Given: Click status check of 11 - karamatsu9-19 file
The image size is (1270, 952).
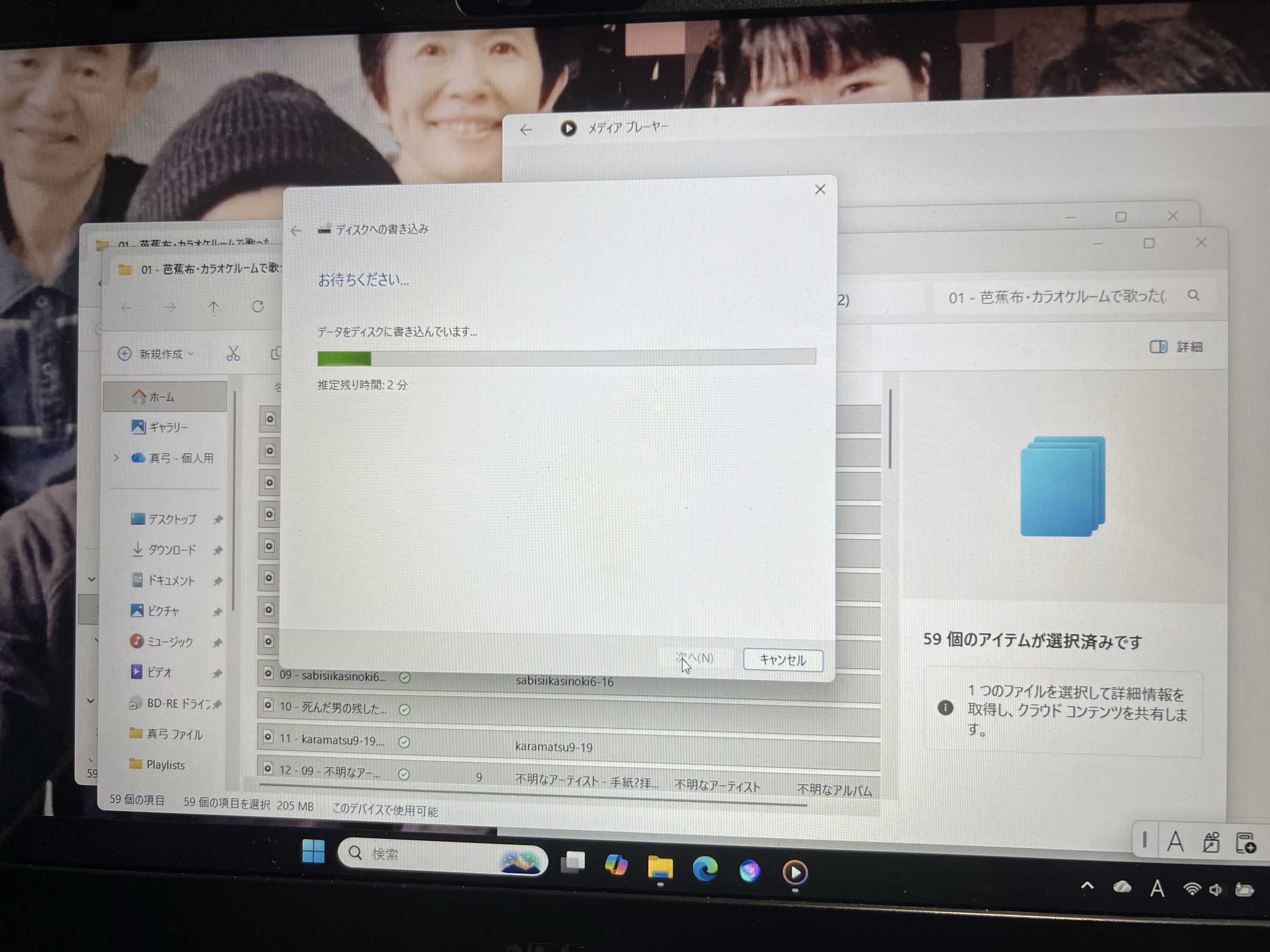Looking at the screenshot, I should pos(404,742).
